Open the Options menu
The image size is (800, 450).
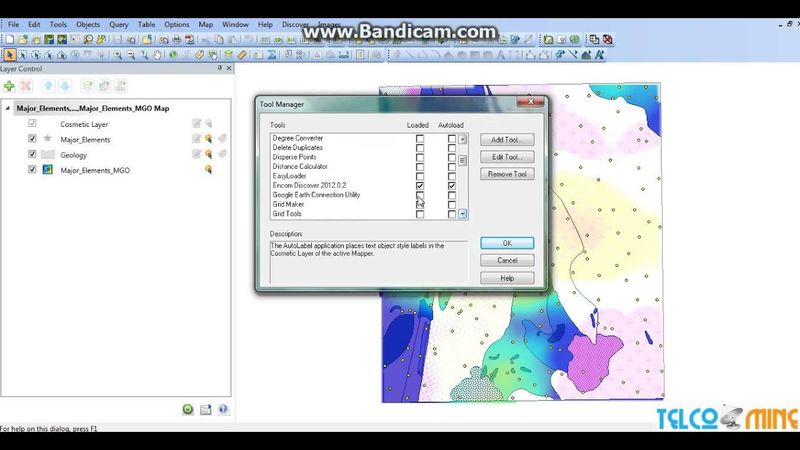pyautogui.click(x=177, y=24)
